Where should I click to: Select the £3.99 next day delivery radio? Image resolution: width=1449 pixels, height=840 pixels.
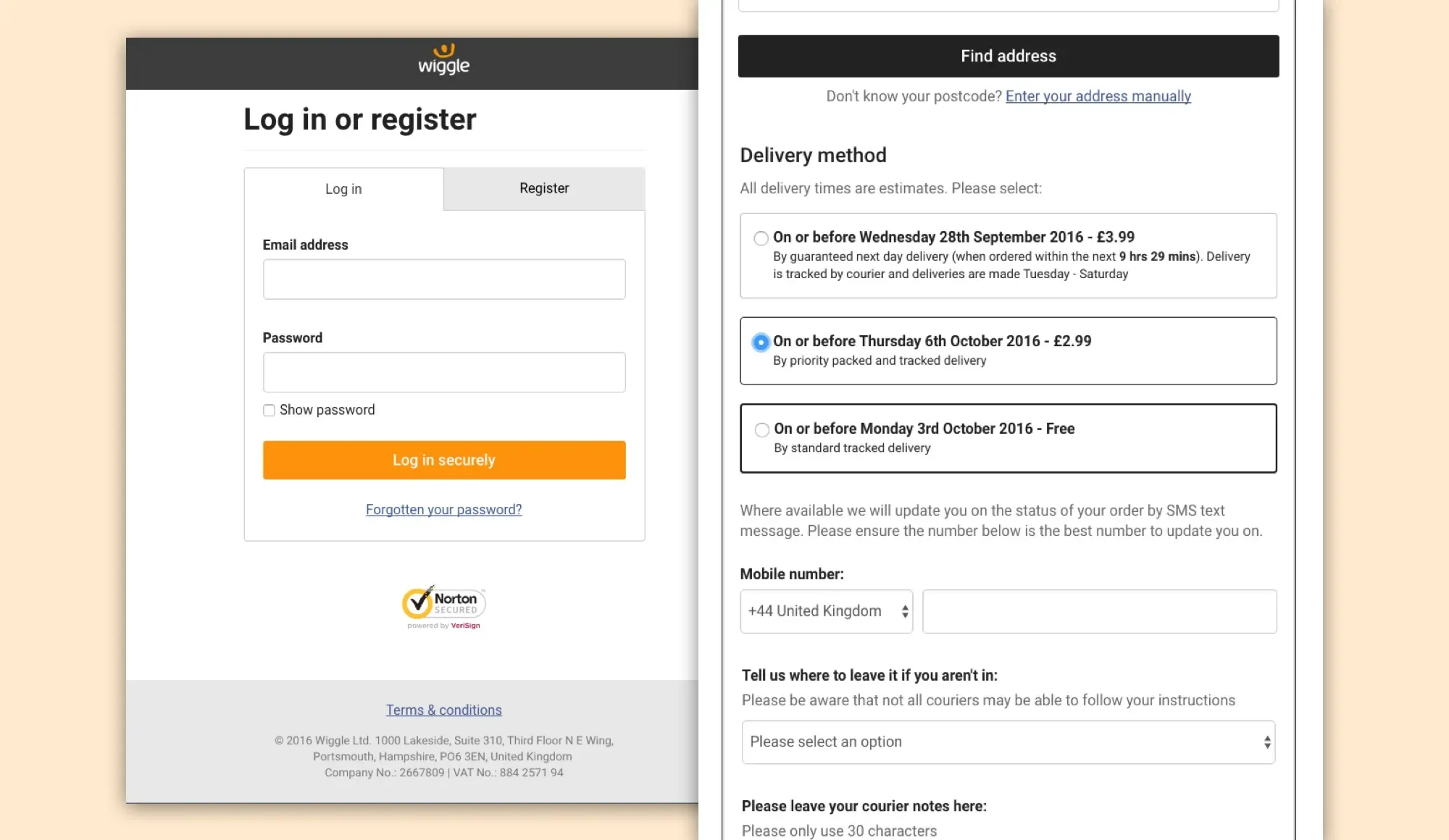point(761,238)
